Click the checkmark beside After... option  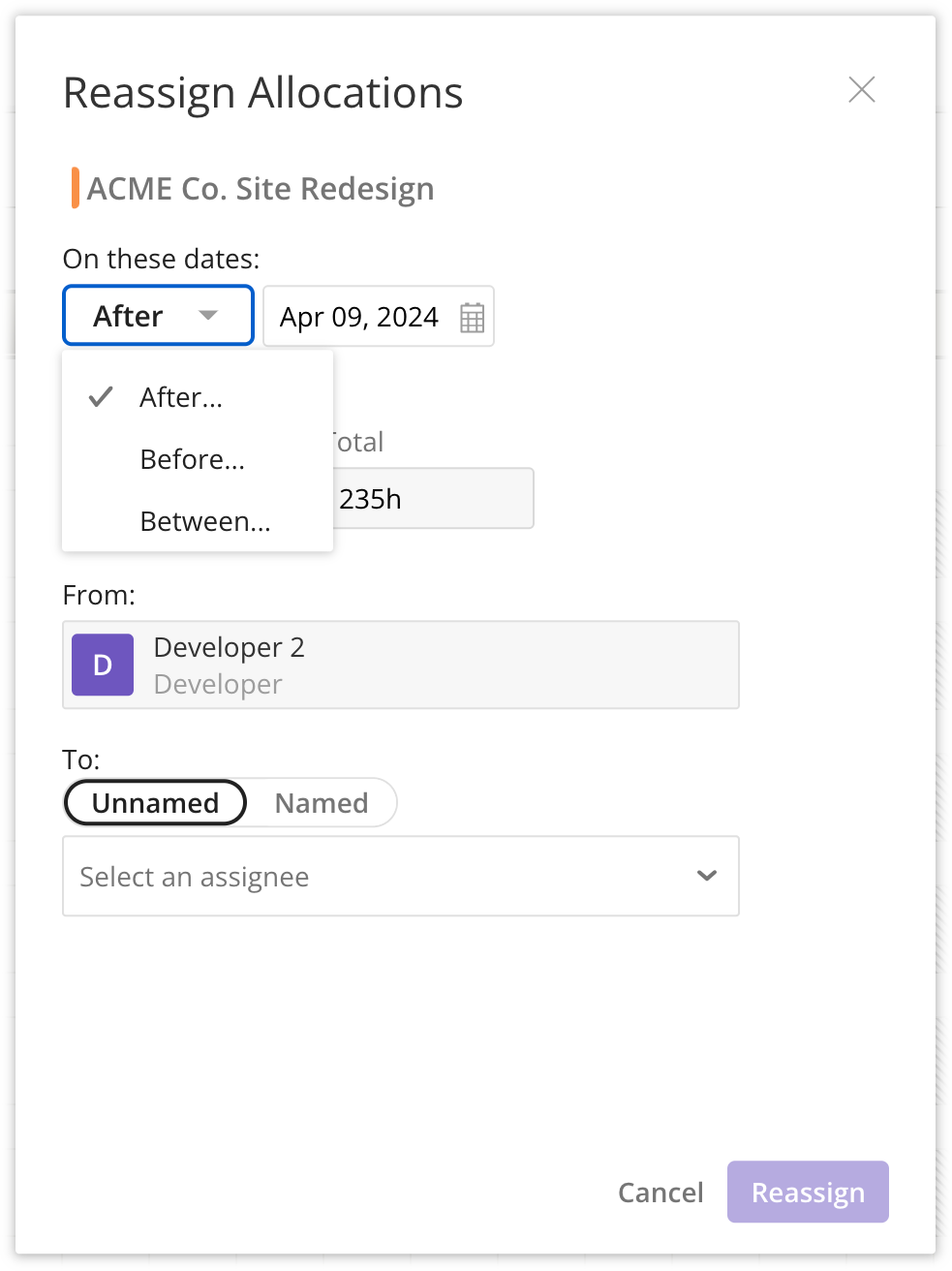(x=101, y=397)
